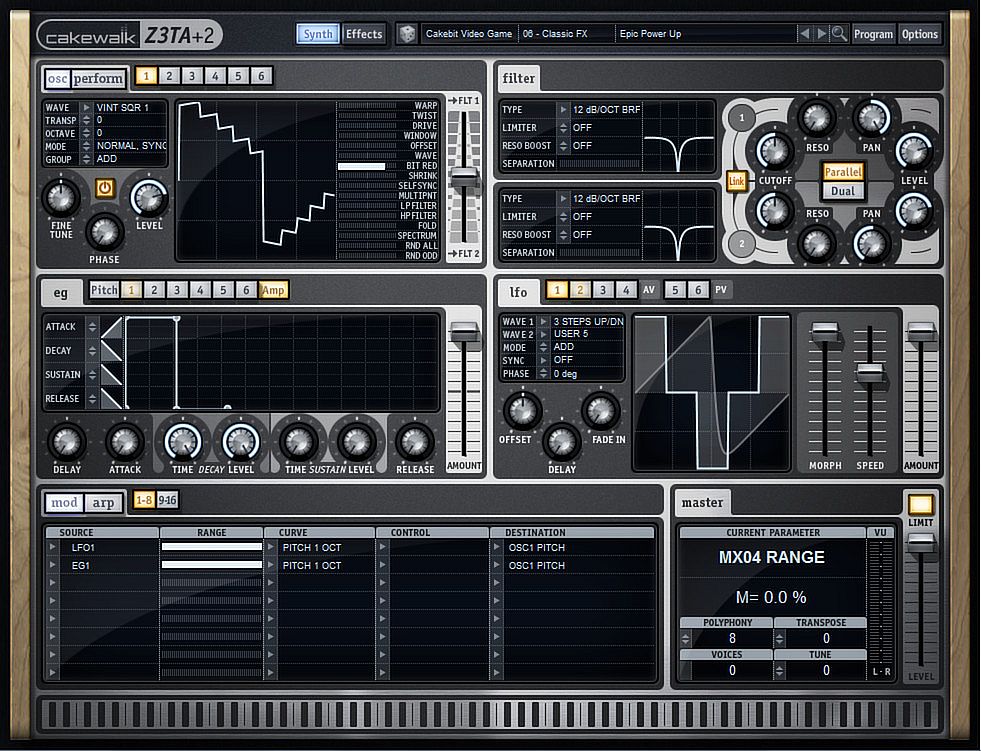Click the round filter 2 selector

point(742,243)
